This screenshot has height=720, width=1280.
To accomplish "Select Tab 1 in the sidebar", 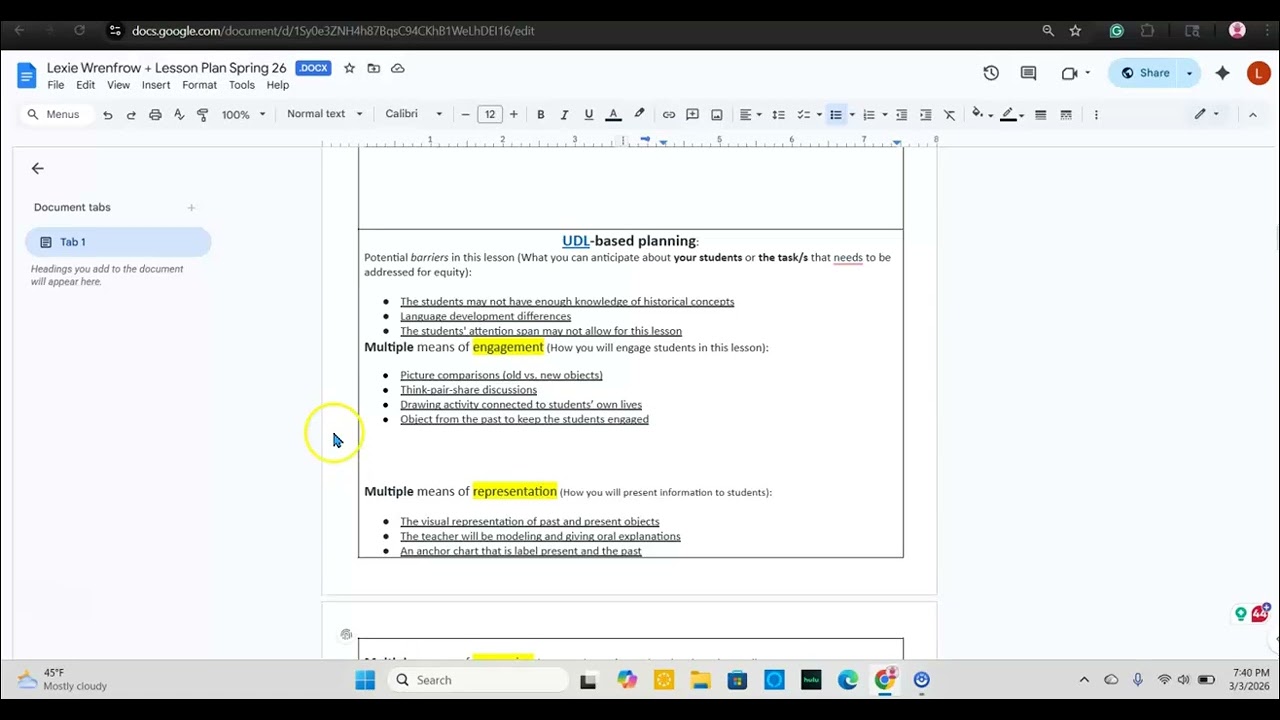I will click(118, 242).
